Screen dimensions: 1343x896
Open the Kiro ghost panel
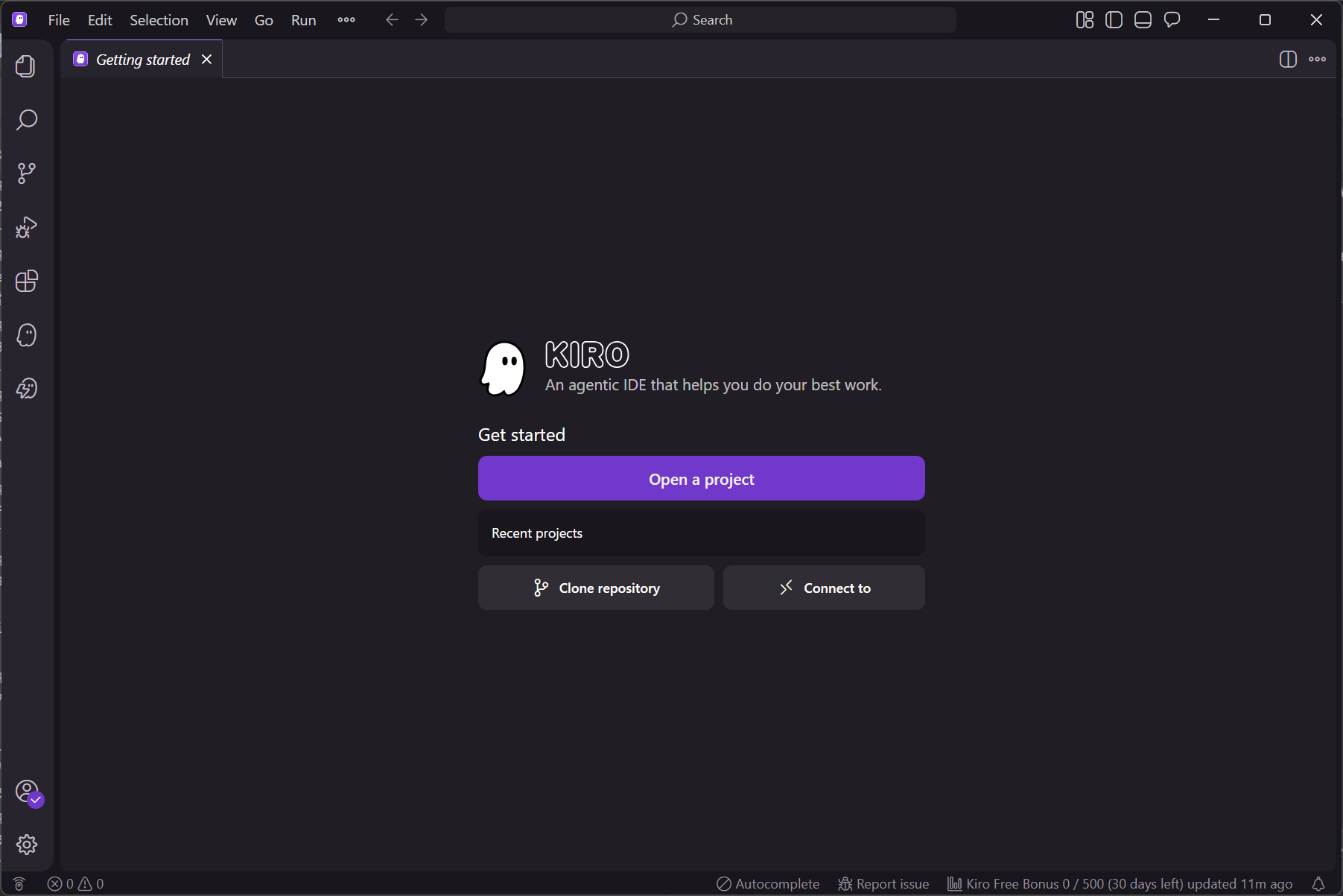[x=26, y=334]
